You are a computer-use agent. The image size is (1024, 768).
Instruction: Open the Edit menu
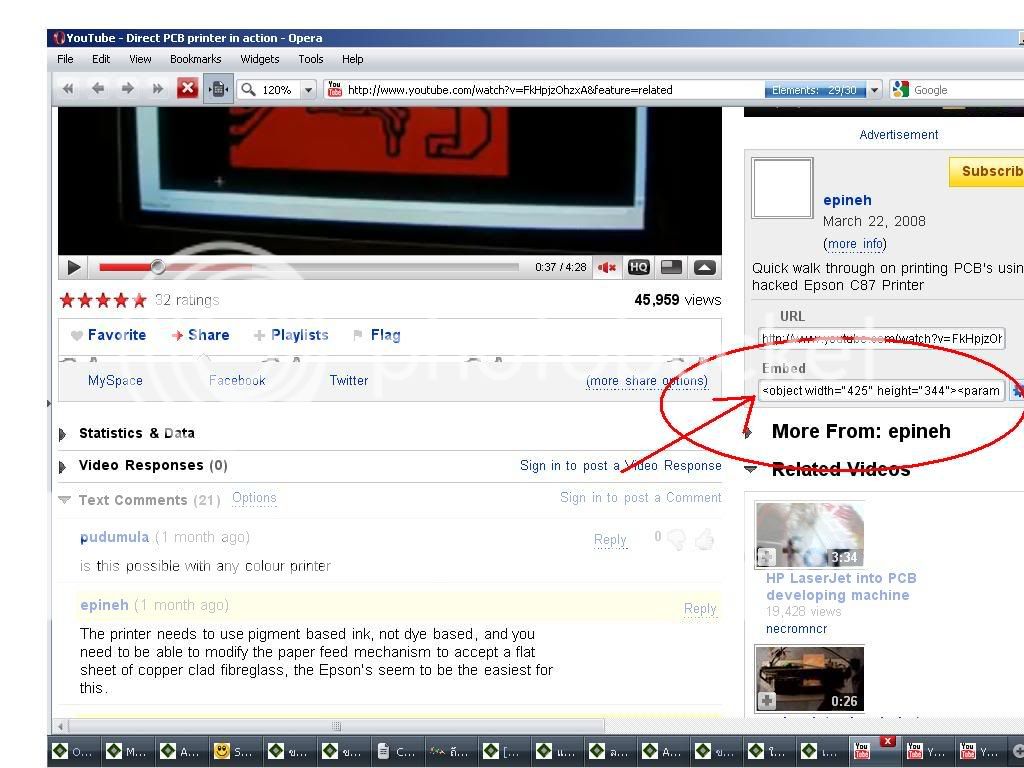tap(101, 59)
